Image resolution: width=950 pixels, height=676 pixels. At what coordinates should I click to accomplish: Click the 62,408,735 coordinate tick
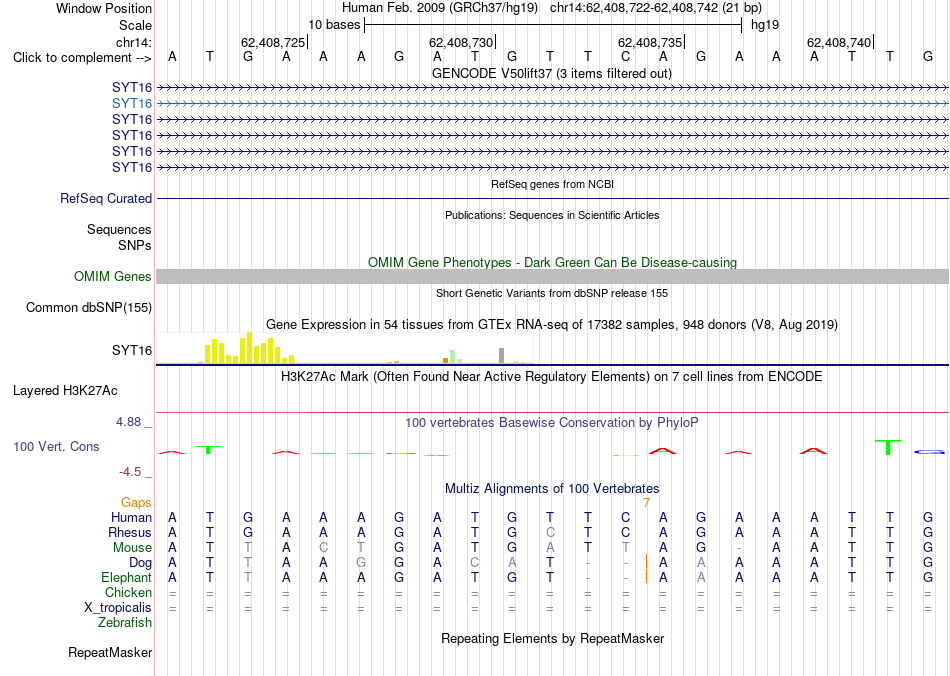tap(650, 42)
